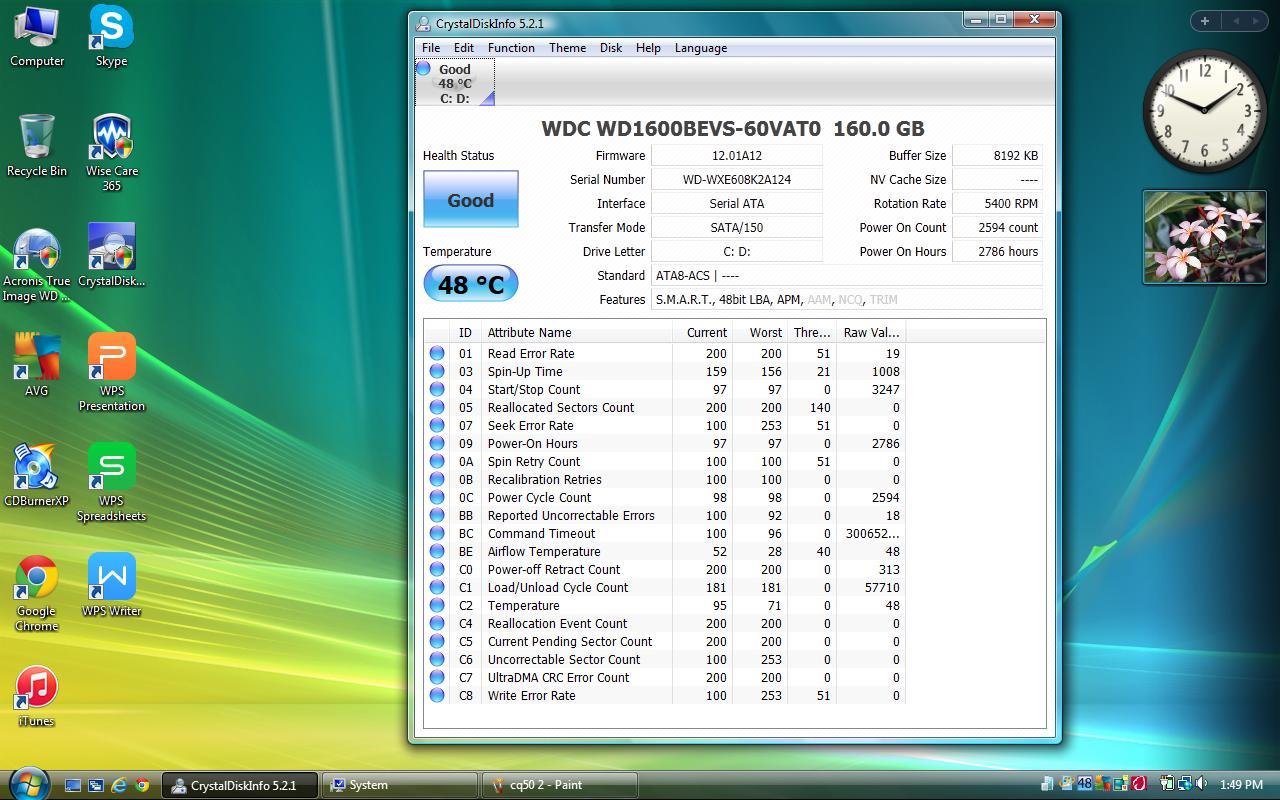Screen dimensions: 1280x800
Task: Click the sidebar add gadget plus button
Action: pos(1205,21)
